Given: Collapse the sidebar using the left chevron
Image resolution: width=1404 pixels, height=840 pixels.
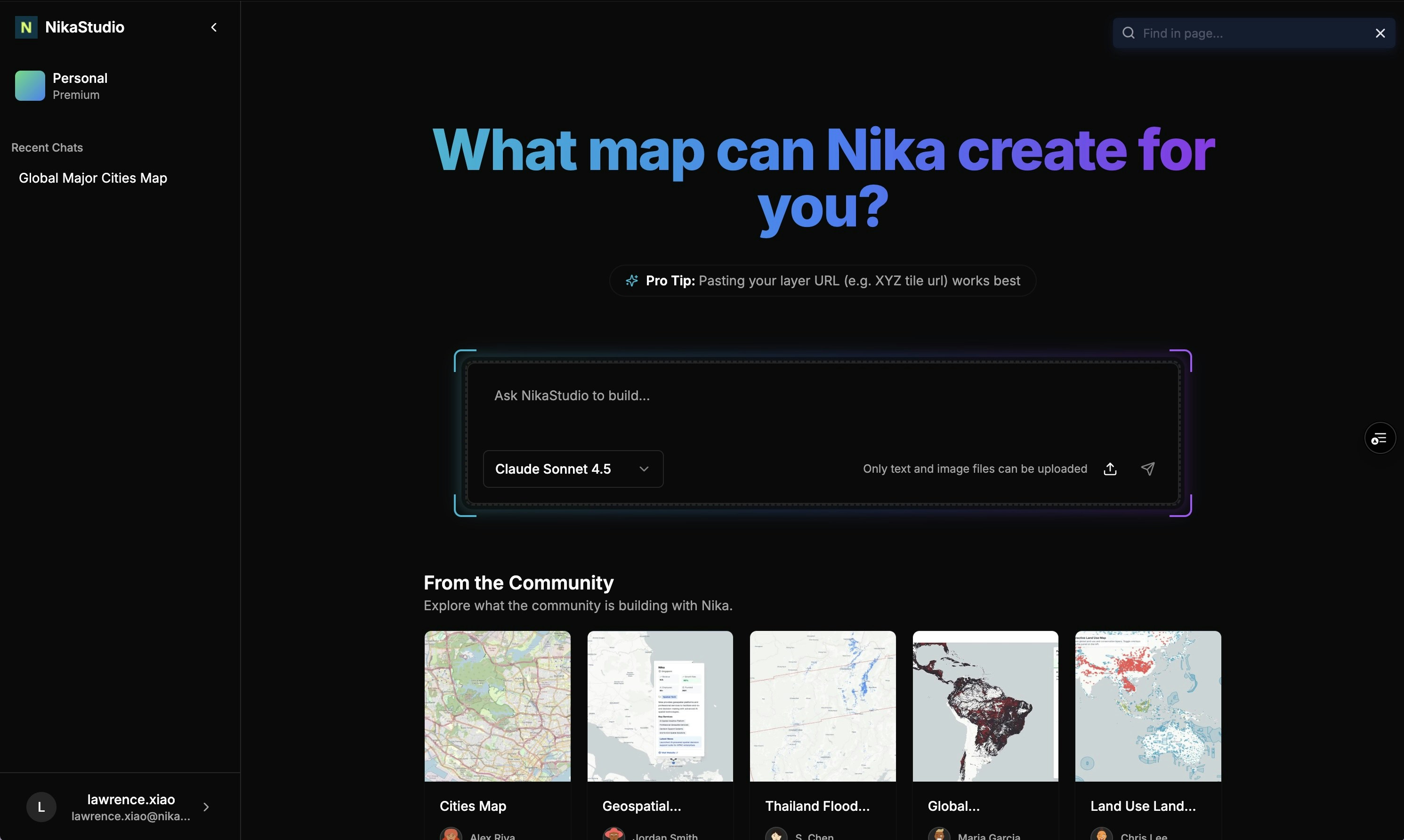Looking at the screenshot, I should (x=214, y=27).
